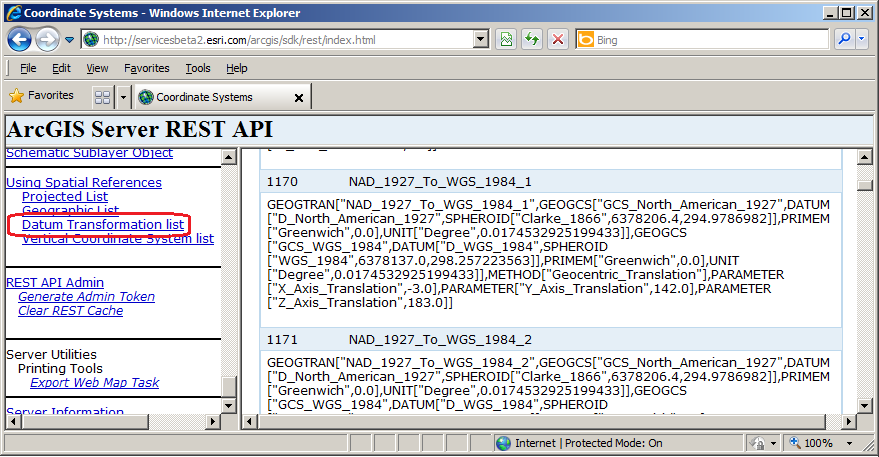The height and width of the screenshot is (457, 879).
Task: Open the Vertical Coordinate System list link
Action: [x=118, y=239]
